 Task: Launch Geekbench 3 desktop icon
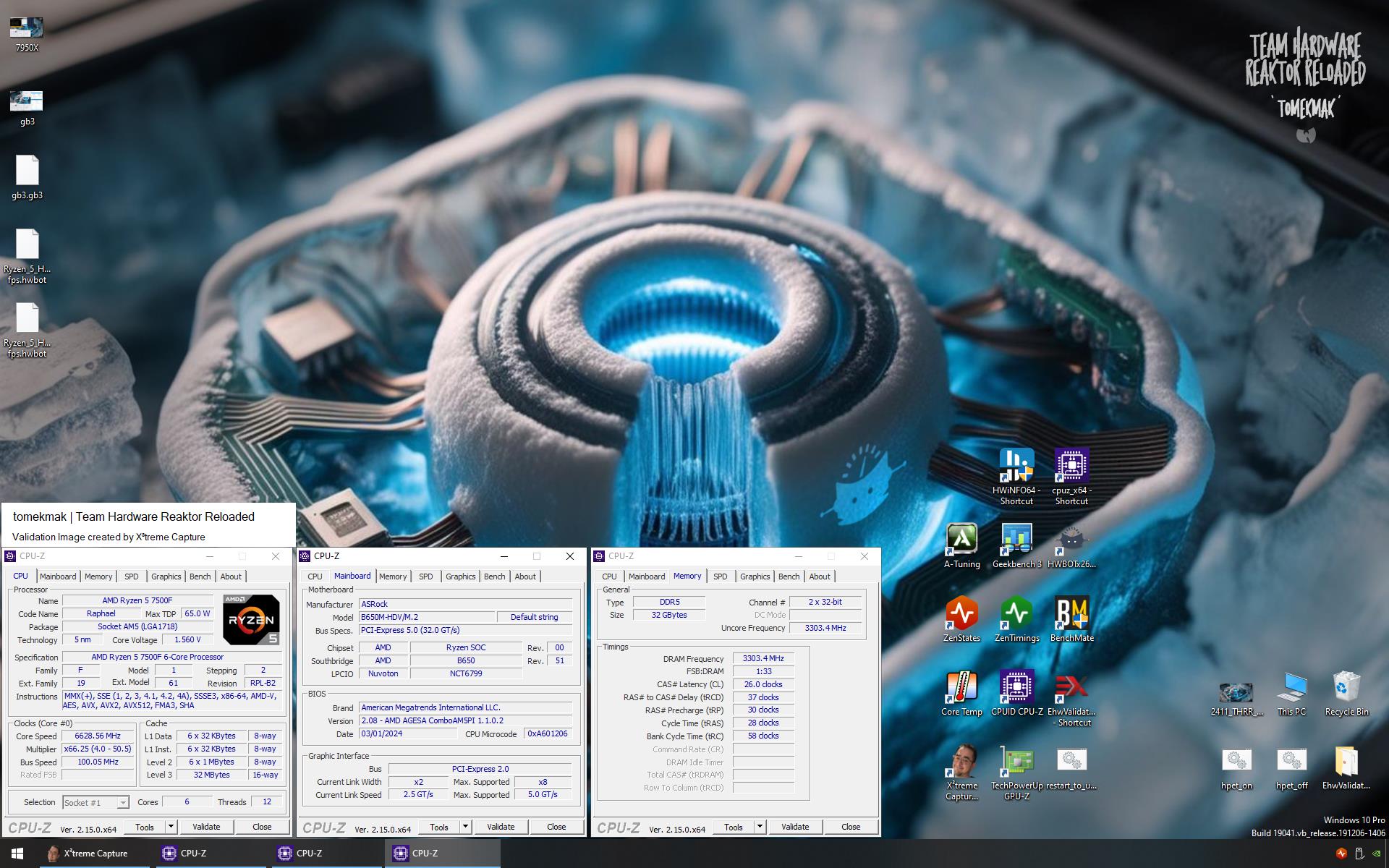[1016, 545]
